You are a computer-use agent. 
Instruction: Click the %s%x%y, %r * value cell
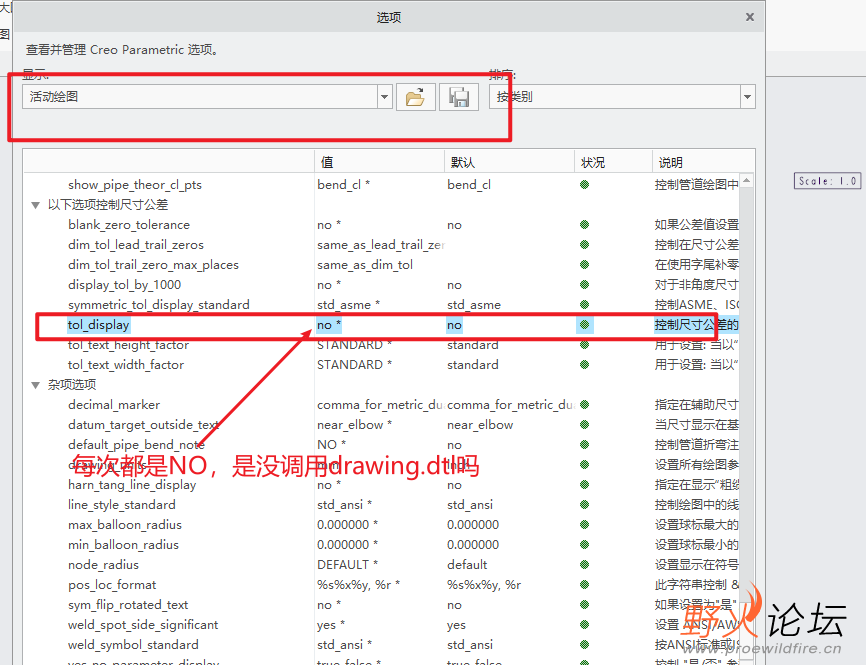(358, 584)
